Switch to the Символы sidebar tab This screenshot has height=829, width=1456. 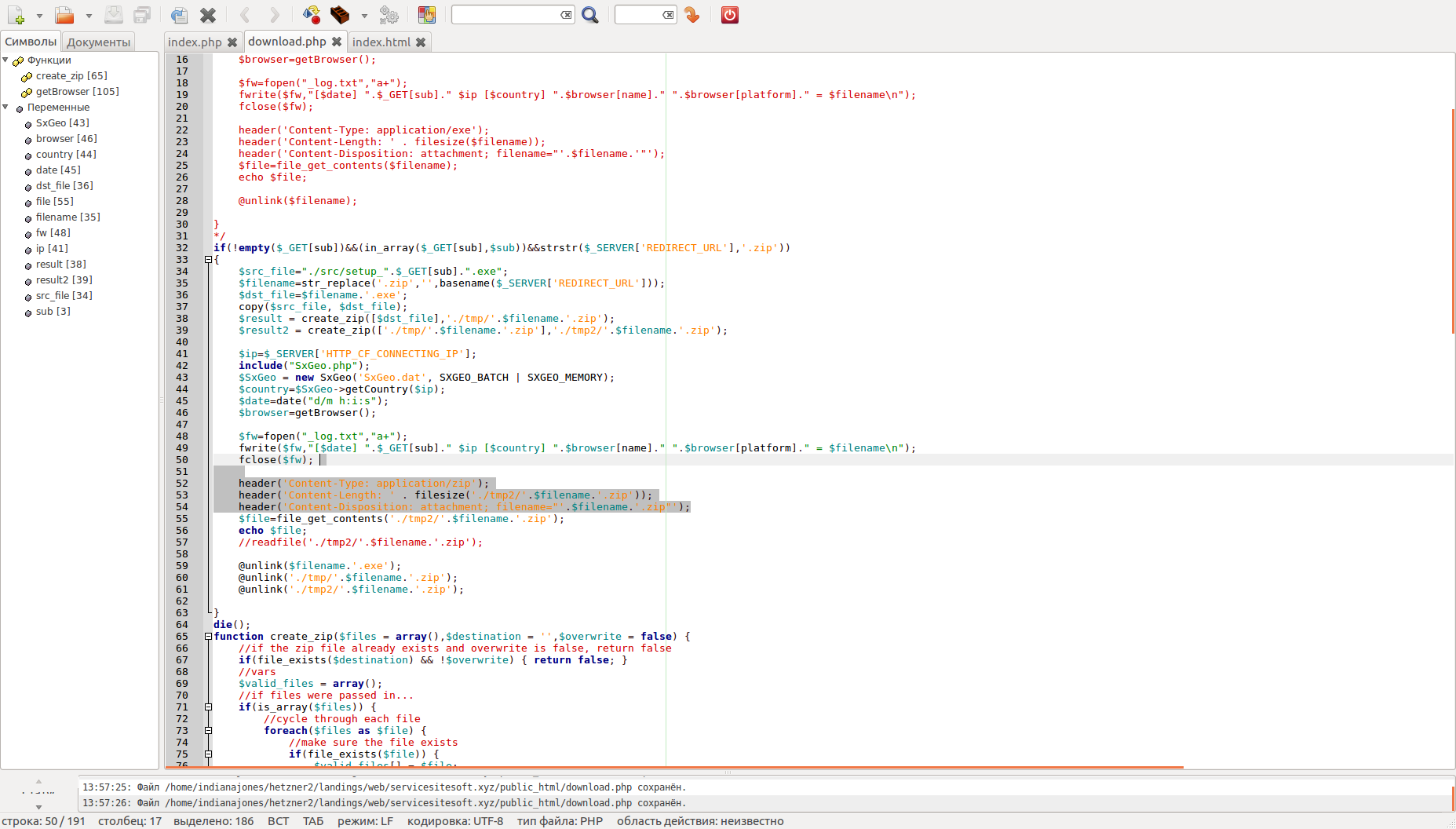(31, 42)
